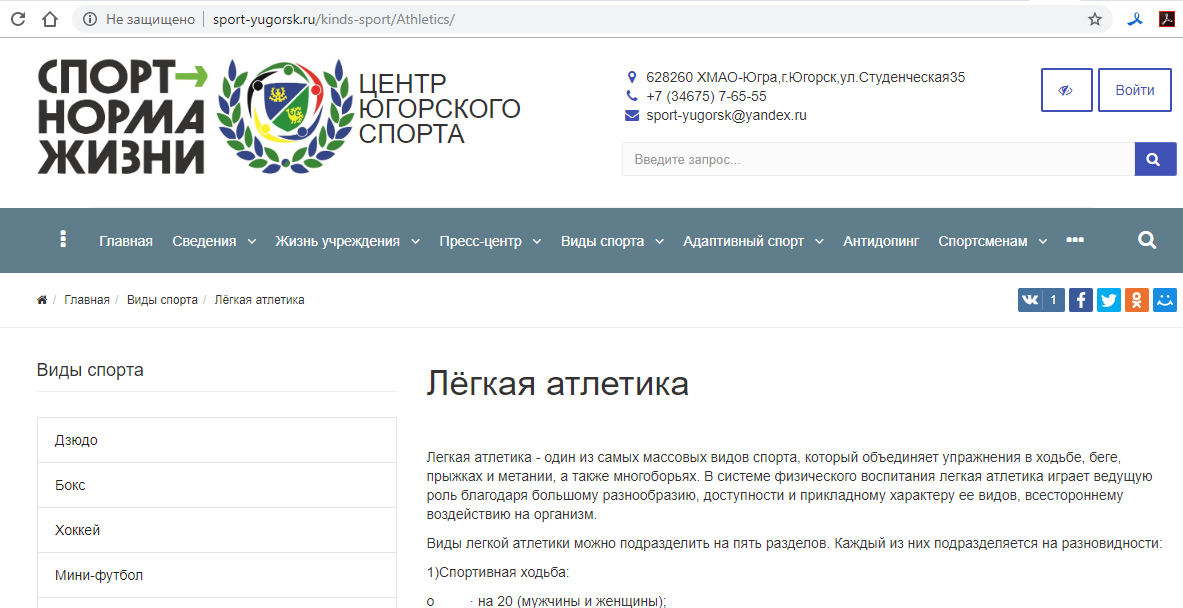Click the phone icon by +7 (34675)
Screen dimensions: 1183x608
[x=632, y=96]
